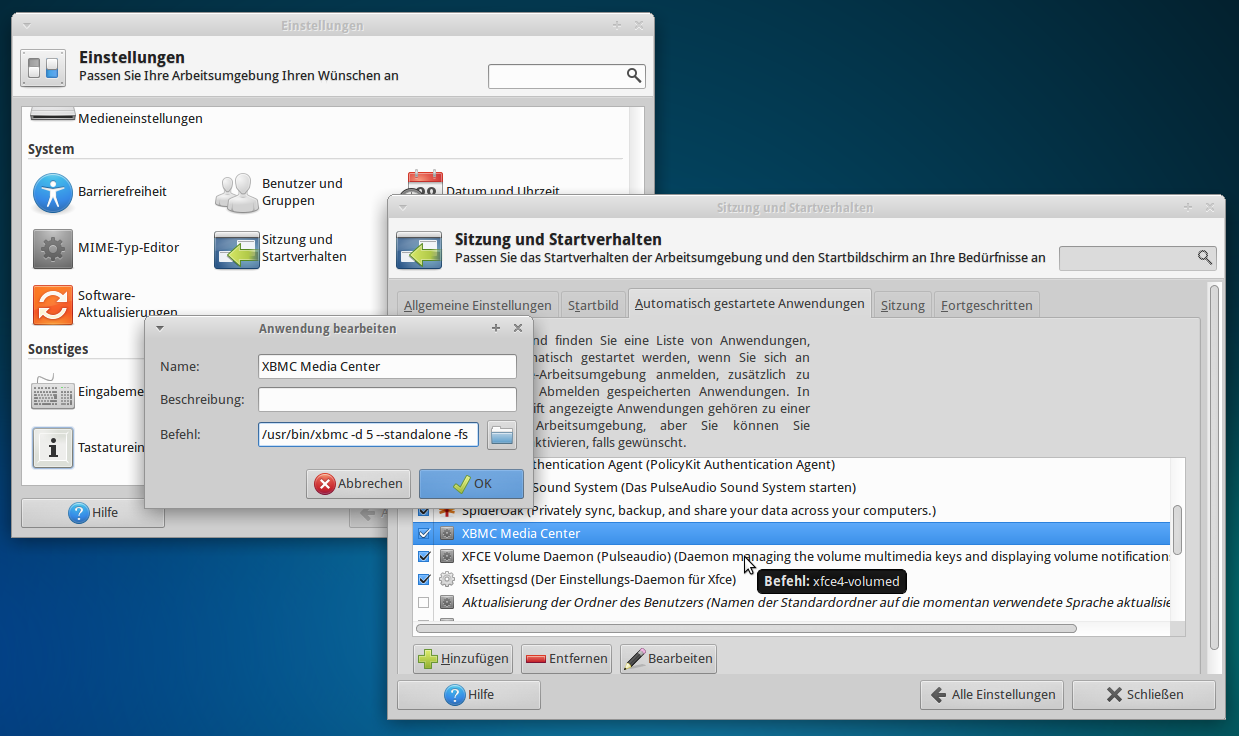Open the orange Software-Aktualisierungen icon
Image resolution: width=1239 pixels, height=736 pixels.
tap(53, 304)
